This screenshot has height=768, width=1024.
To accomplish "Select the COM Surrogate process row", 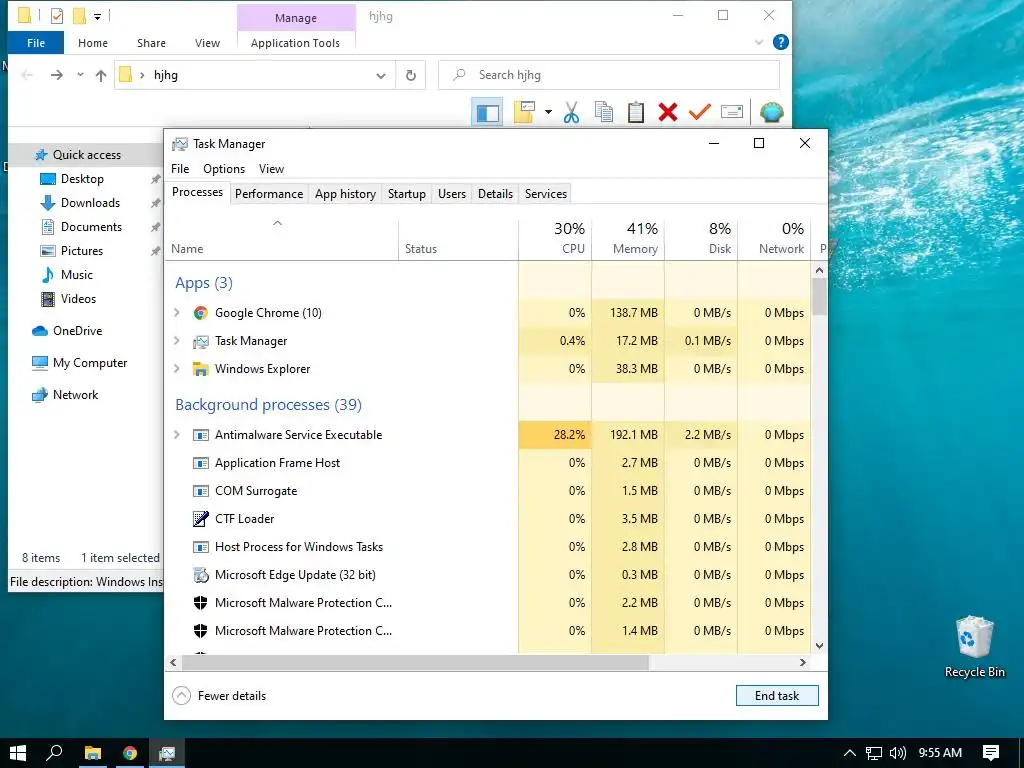I will click(488, 491).
